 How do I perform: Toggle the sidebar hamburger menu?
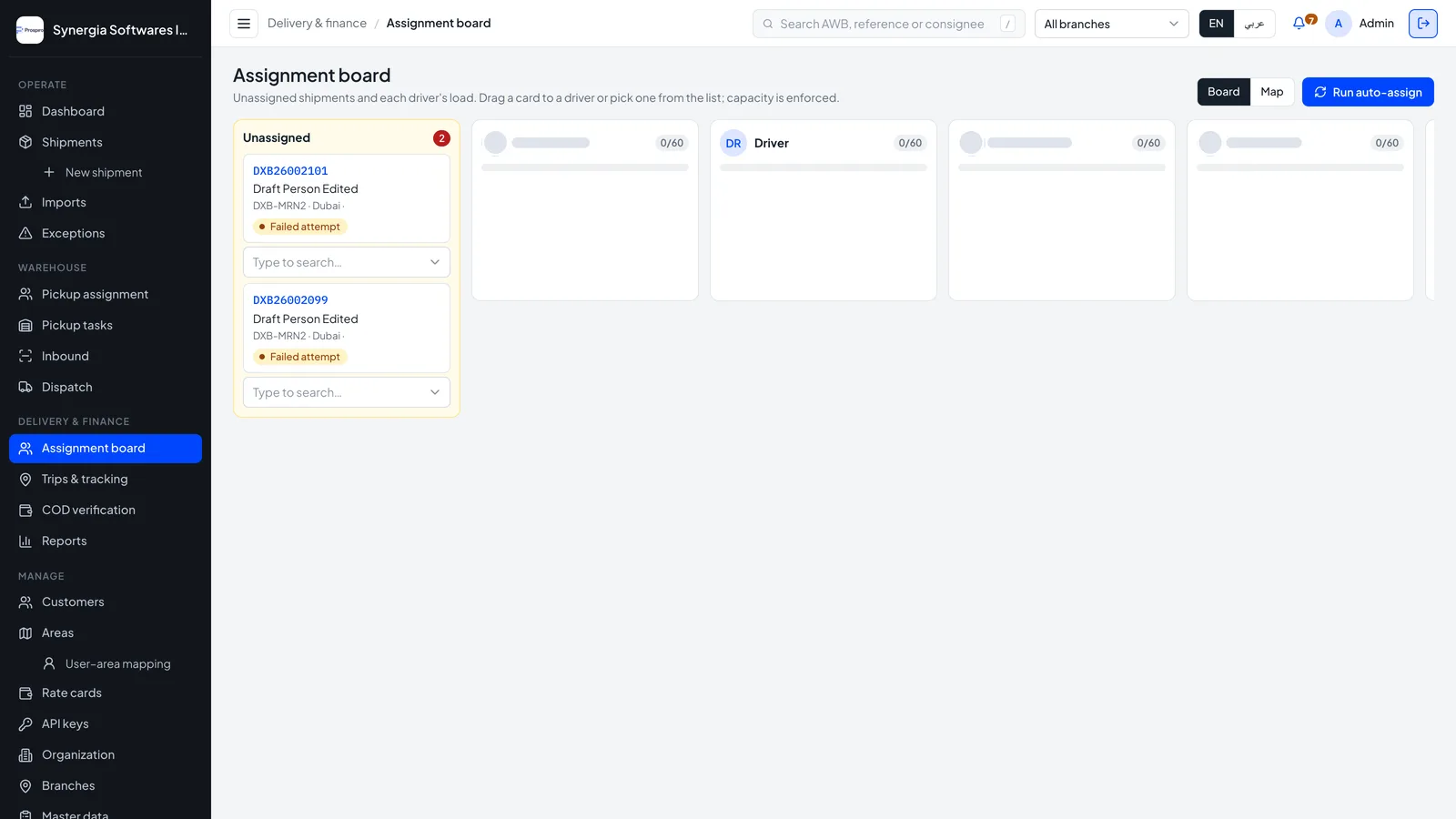tap(244, 24)
